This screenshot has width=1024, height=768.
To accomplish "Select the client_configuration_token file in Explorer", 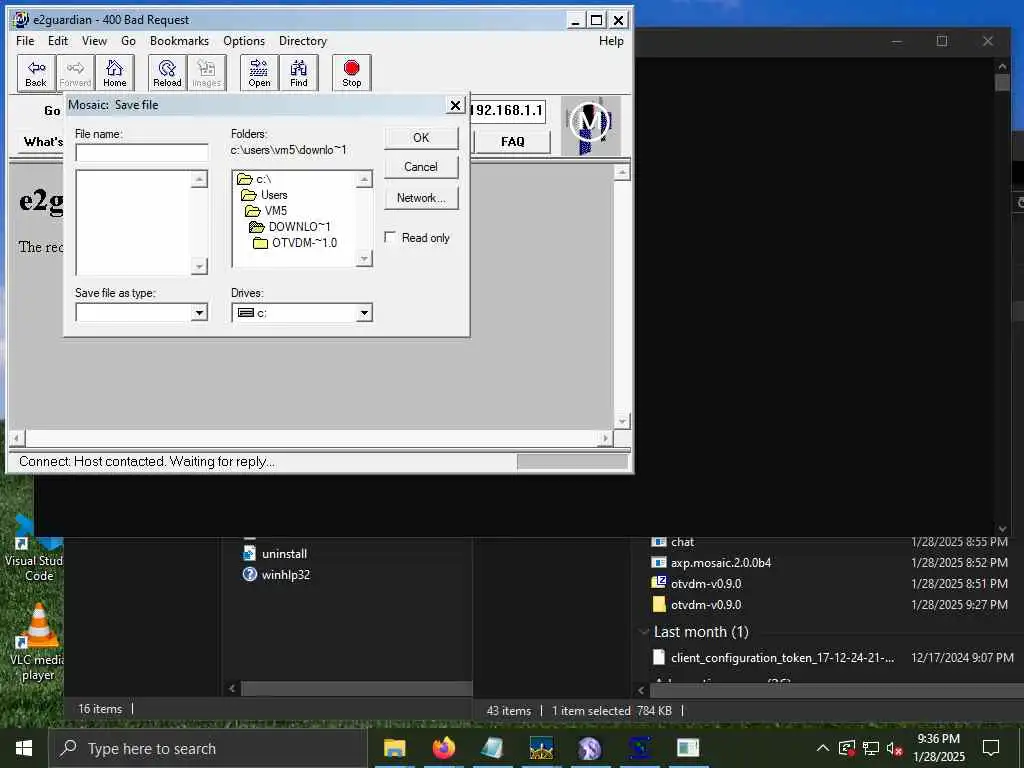I will click(x=773, y=658).
